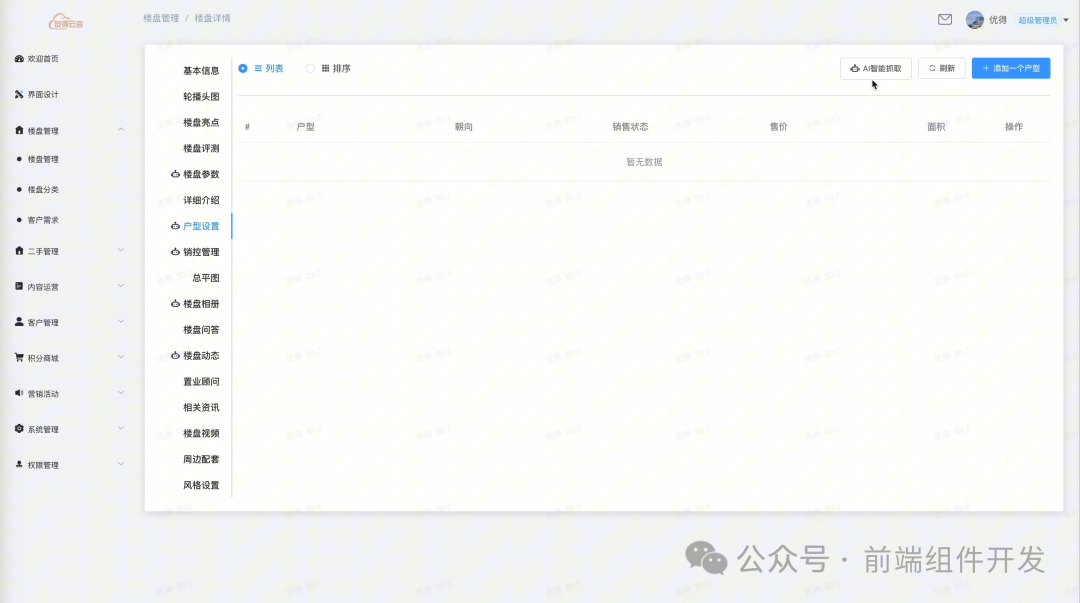
Task: Click the 刷新 refresh button
Action: [942, 68]
